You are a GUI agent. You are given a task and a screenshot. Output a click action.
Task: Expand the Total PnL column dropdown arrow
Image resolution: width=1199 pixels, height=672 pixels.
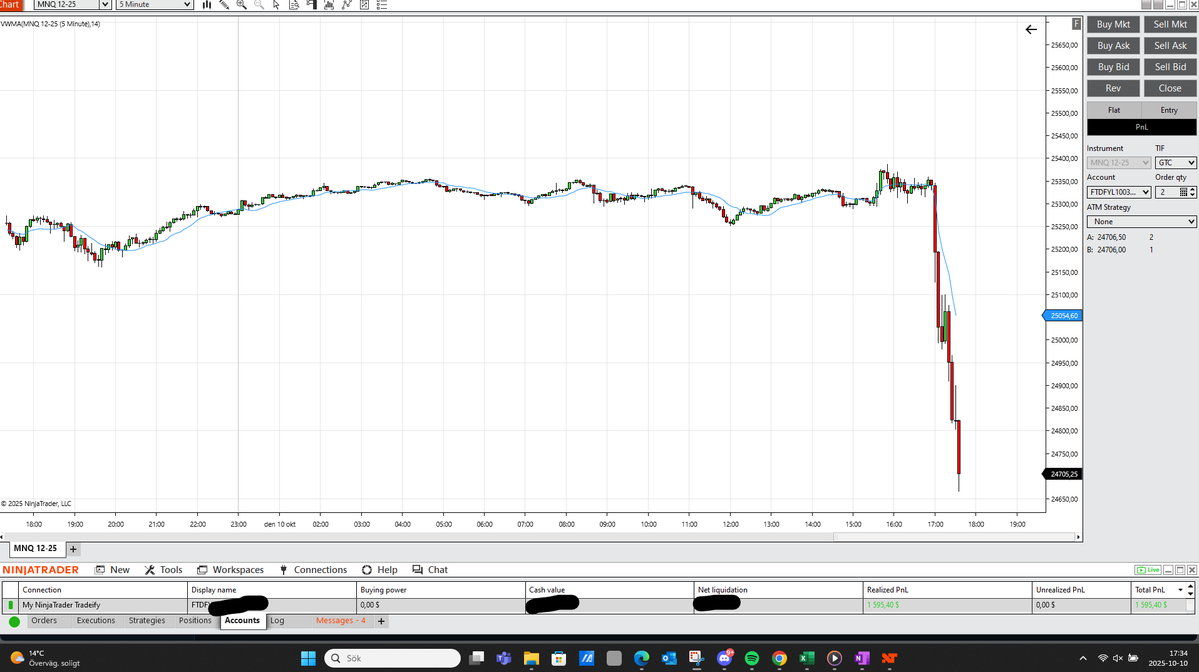(1181, 590)
